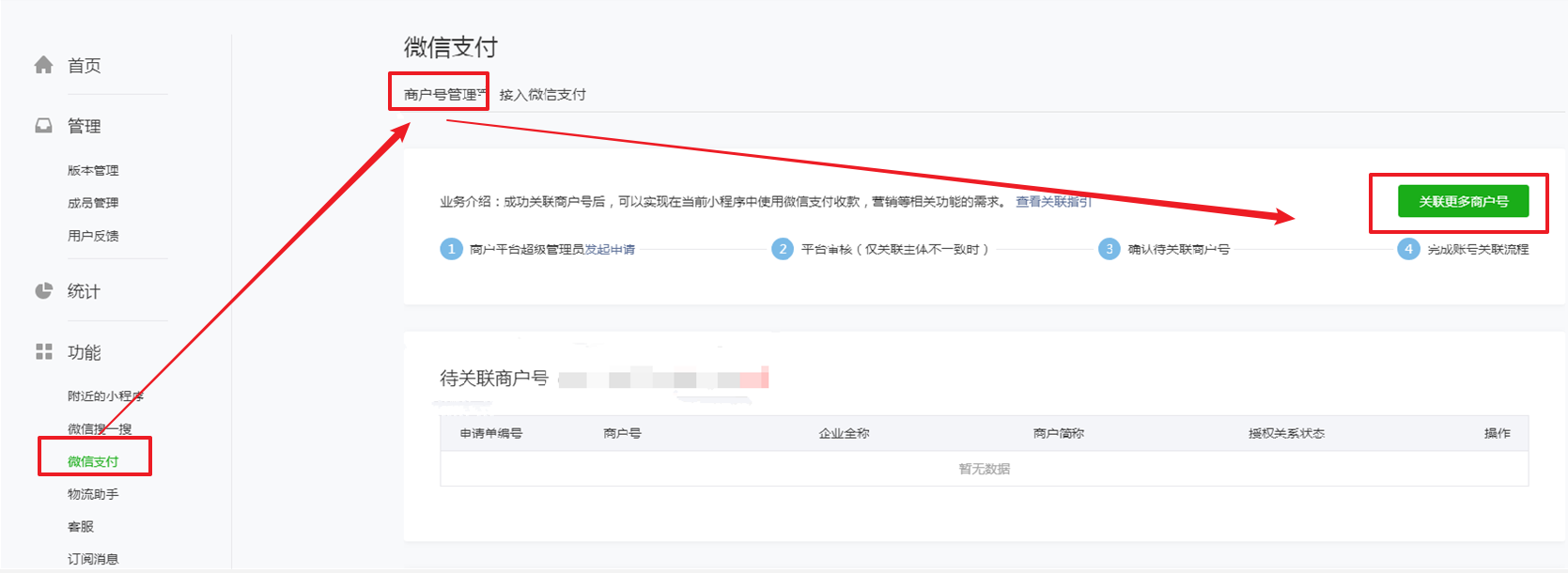Click the grid icon beside 功能
The width and height of the screenshot is (1568, 573).
pos(43,351)
